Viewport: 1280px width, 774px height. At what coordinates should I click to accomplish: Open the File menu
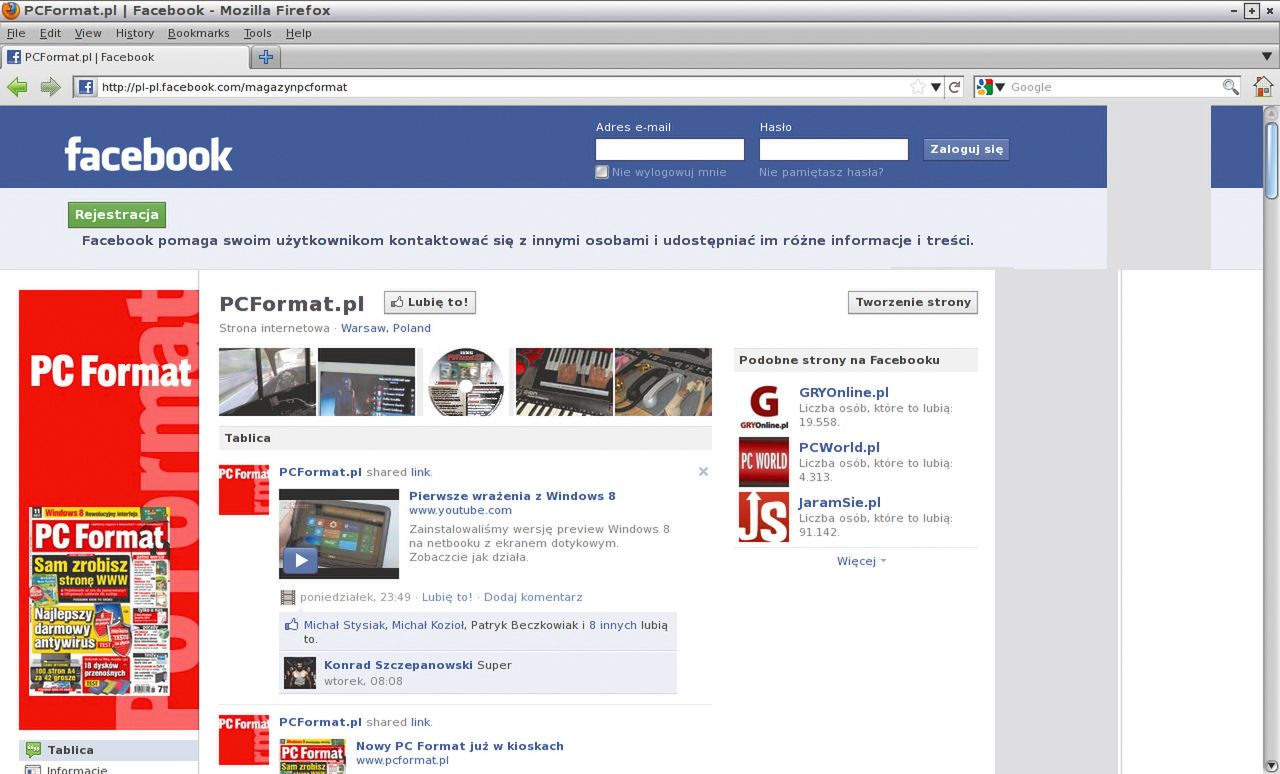(16, 33)
